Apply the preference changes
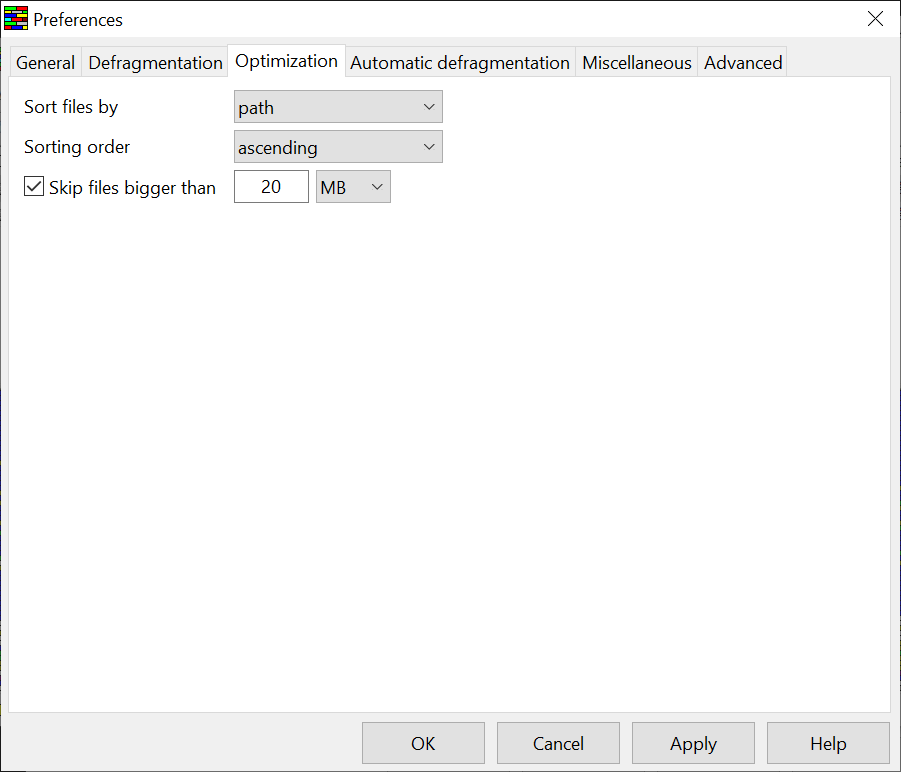Image resolution: width=901 pixels, height=772 pixels. 693,743
